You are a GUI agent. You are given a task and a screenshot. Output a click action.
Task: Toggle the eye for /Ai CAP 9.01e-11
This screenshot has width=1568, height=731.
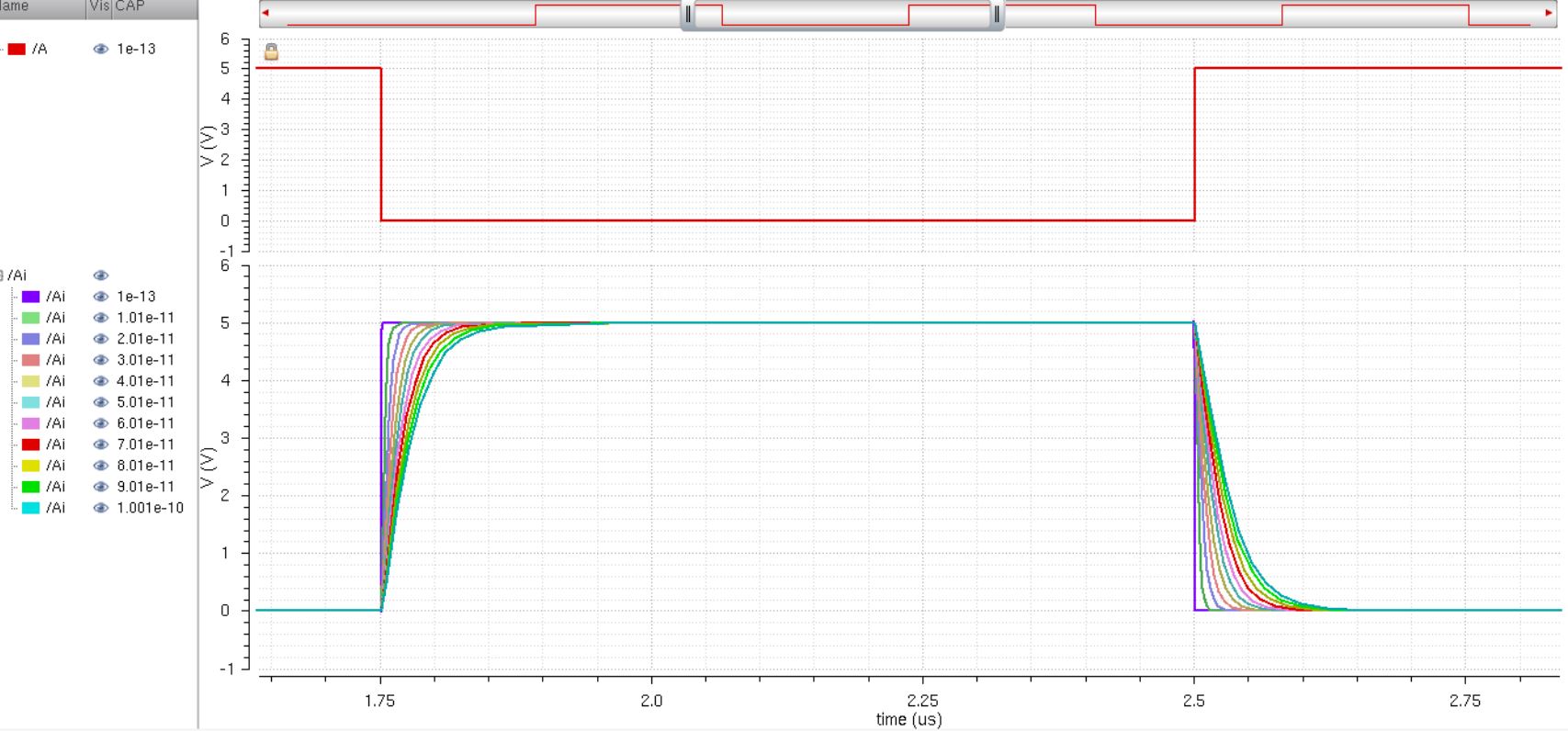(100, 487)
